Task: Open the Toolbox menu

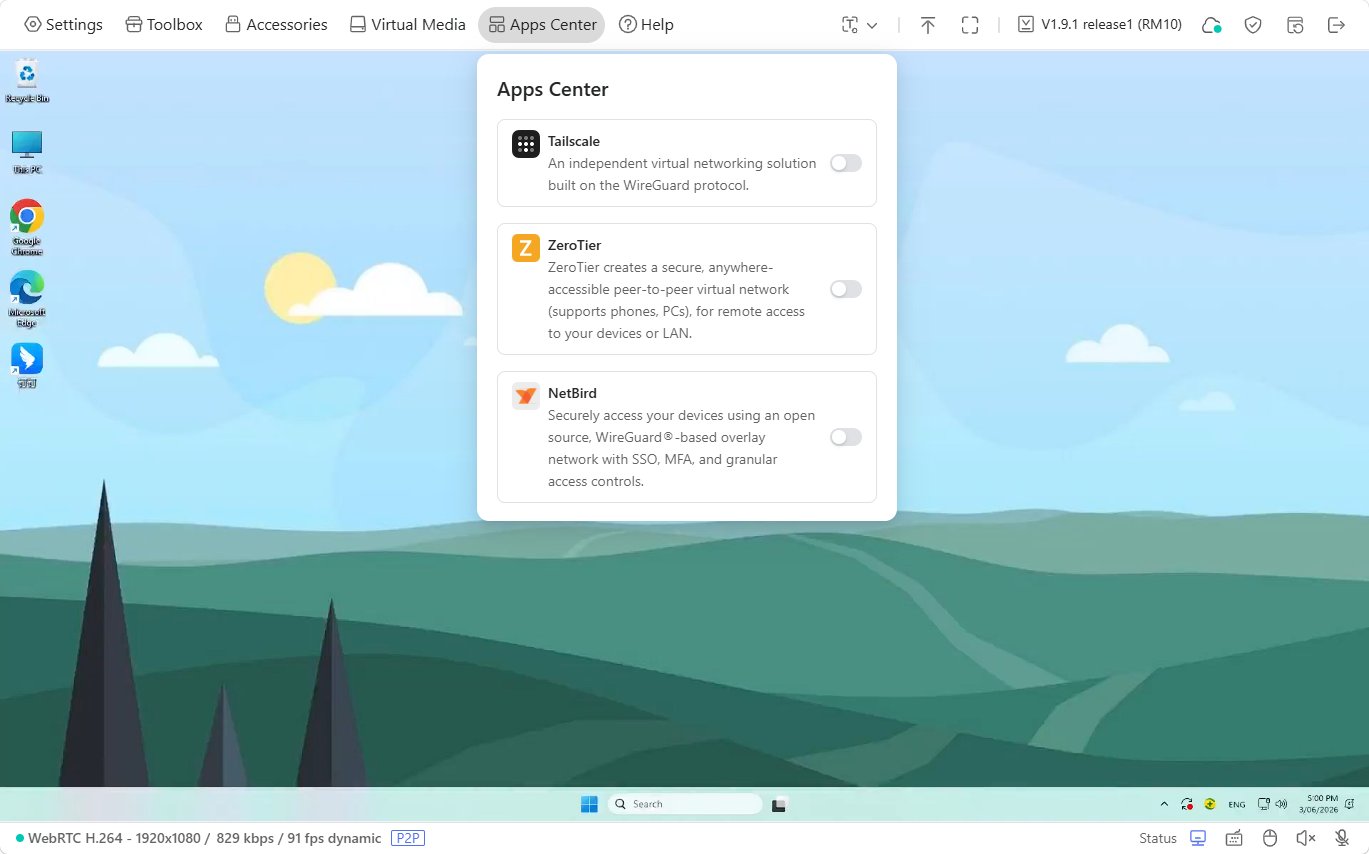Action: click(x=164, y=25)
